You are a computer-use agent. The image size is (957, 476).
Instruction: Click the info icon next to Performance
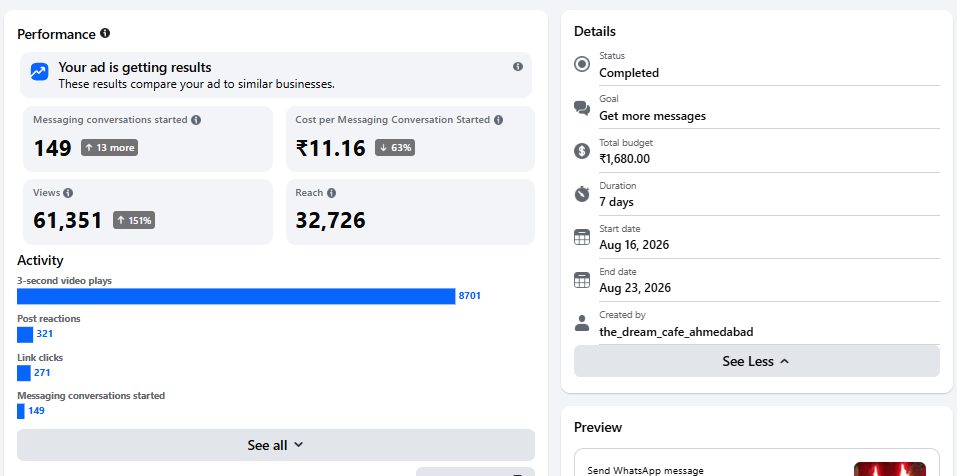105,33
